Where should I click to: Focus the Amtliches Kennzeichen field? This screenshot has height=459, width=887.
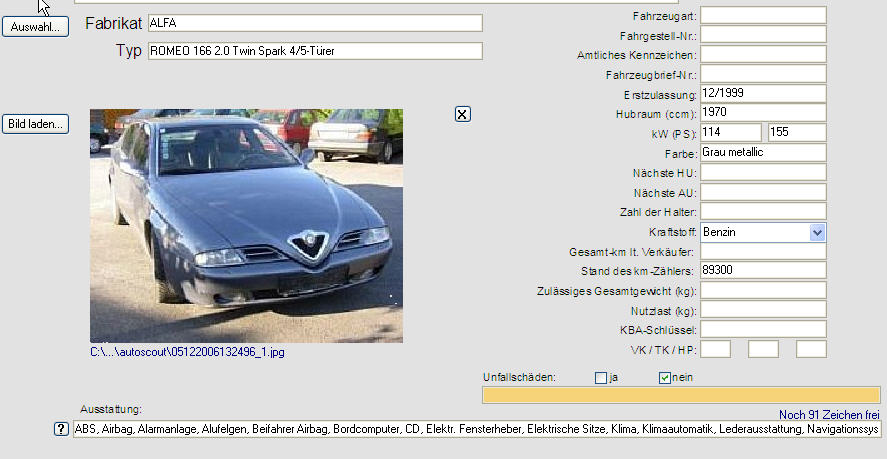pyautogui.click(x=763, y=54)
